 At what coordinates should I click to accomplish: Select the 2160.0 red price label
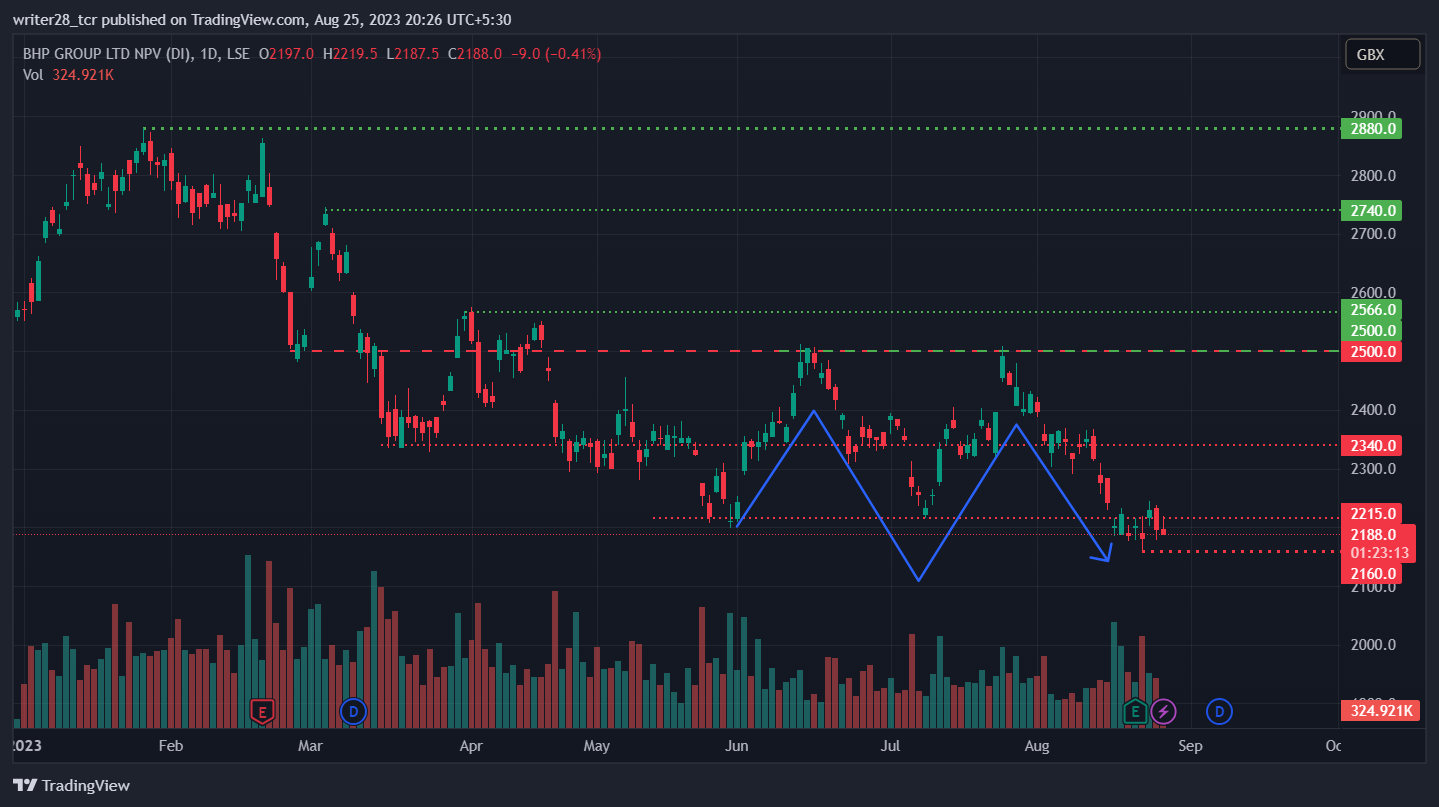[1372, 574]
